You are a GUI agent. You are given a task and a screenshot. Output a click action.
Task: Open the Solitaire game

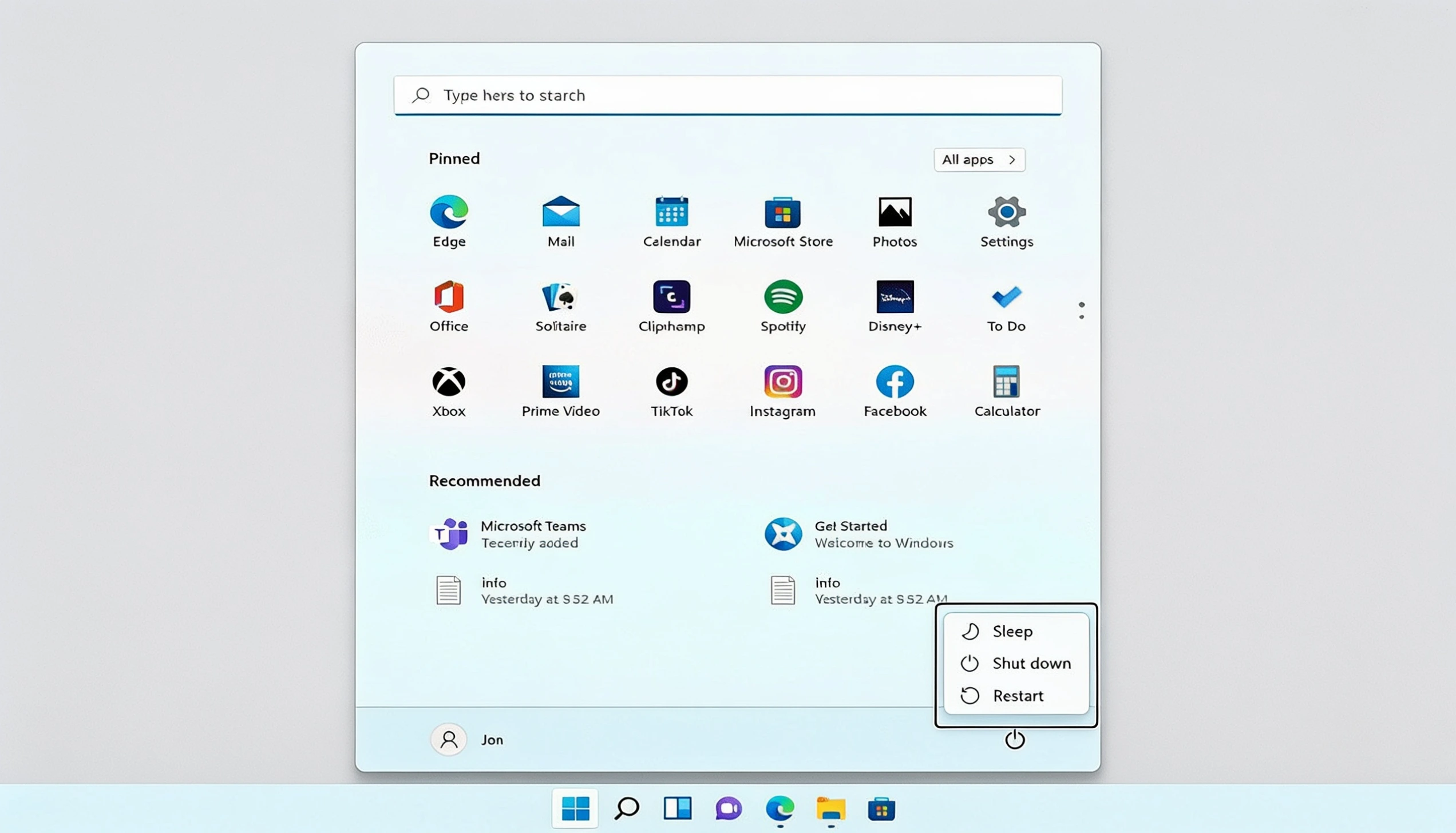[x=561, y=306]
